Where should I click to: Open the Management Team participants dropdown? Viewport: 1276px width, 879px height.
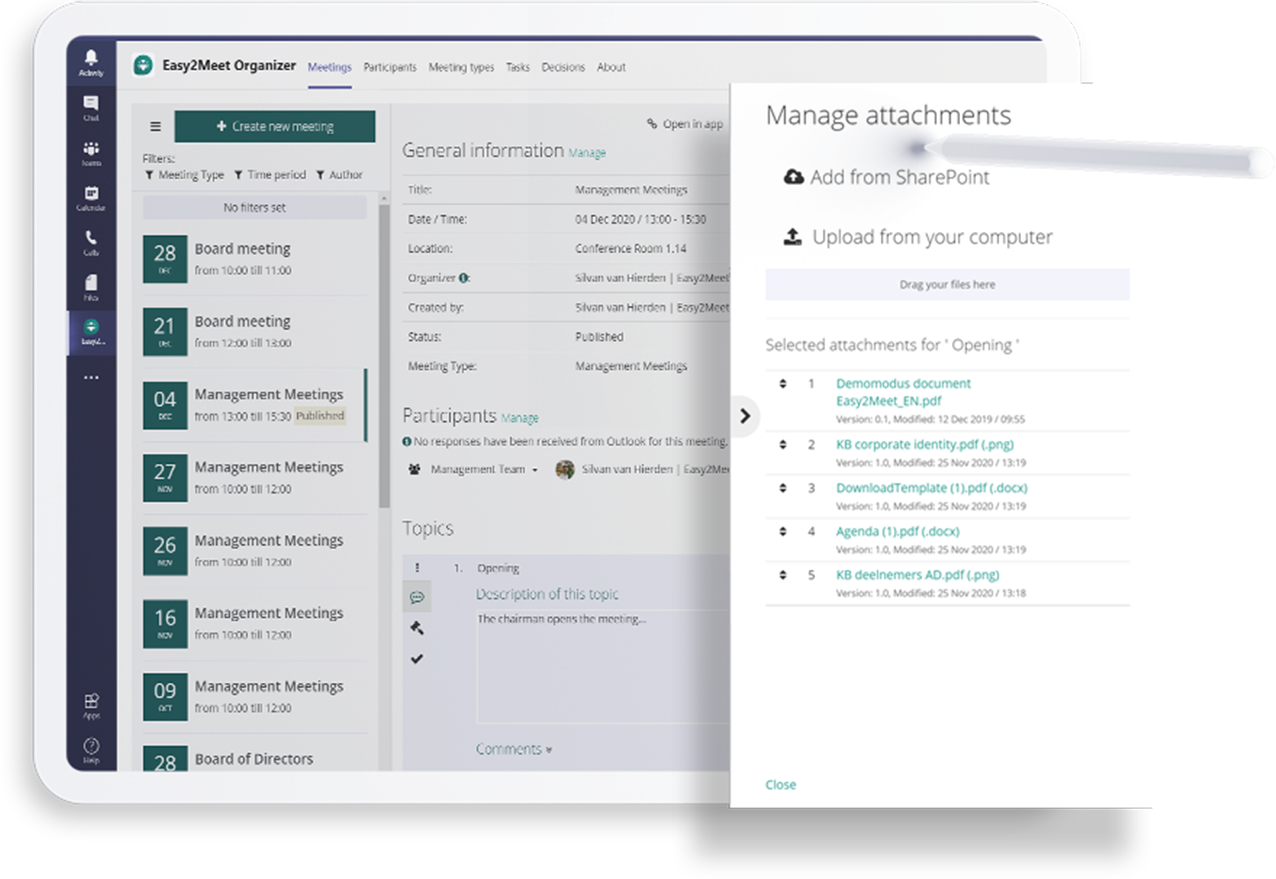click(472, 469)
